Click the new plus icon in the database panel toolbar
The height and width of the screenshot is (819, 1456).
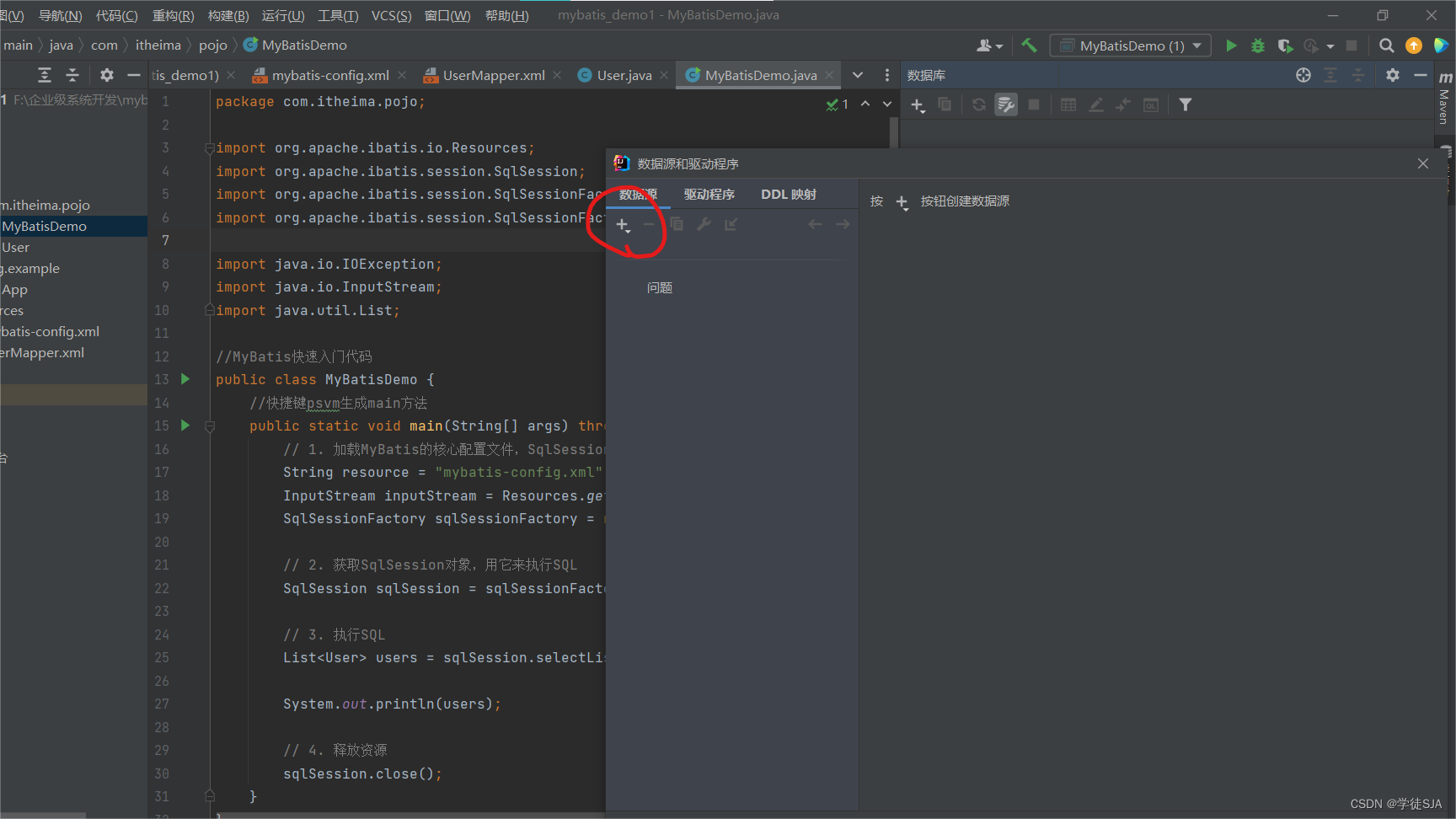918,105
